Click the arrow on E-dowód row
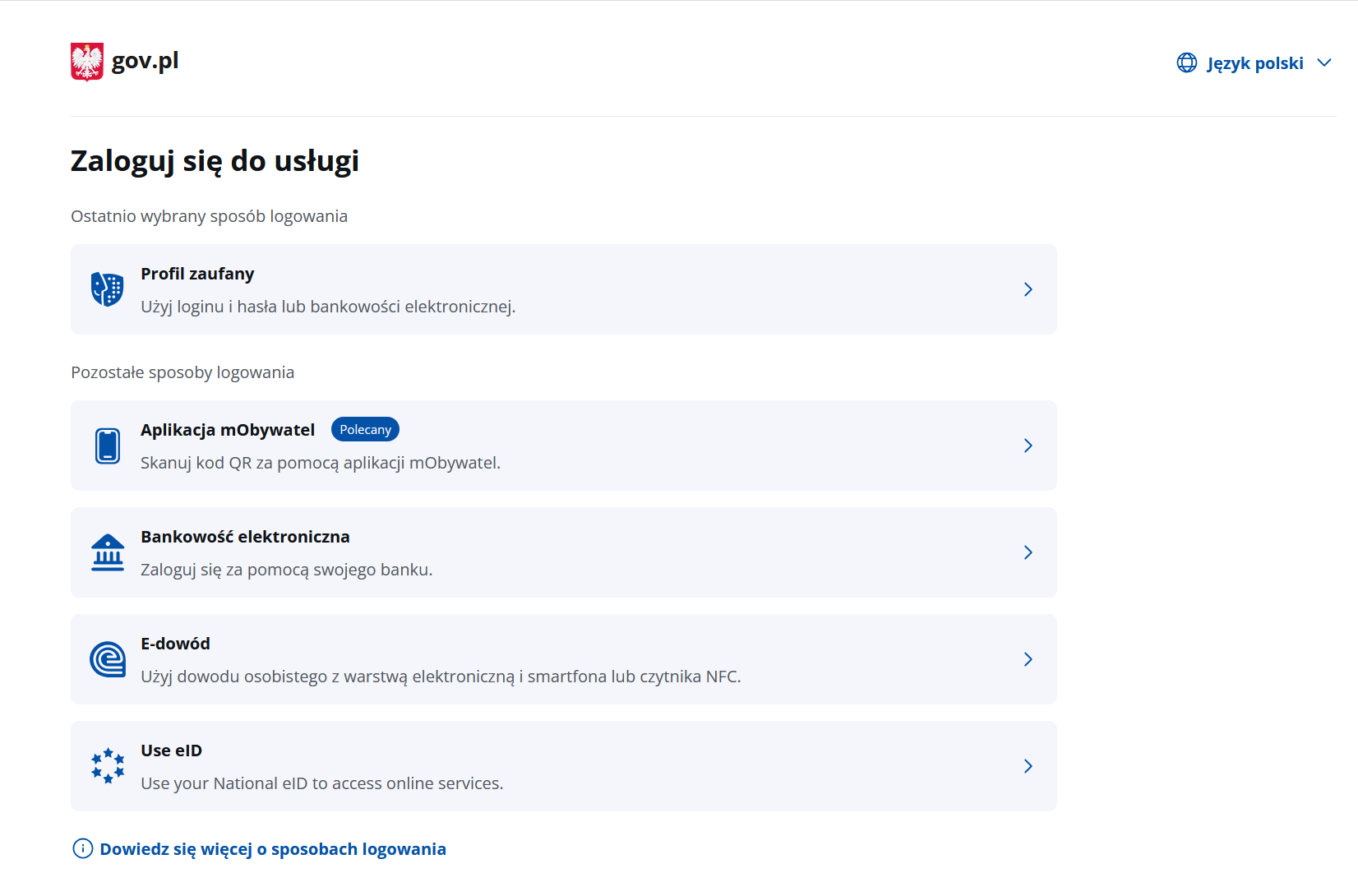The width and height of the screenshot is (1358, 896). pos(1028,659)
